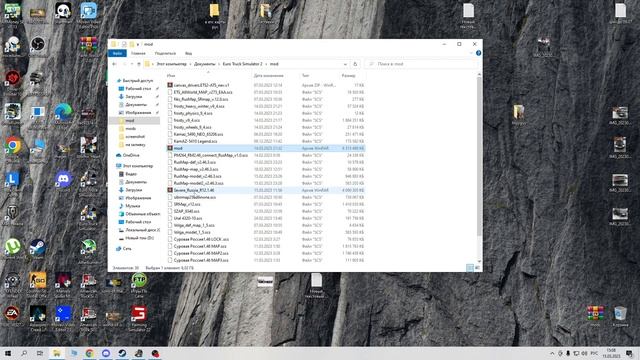
Task: Expand the address bar history dropdown
Action: tap(345, 64)
